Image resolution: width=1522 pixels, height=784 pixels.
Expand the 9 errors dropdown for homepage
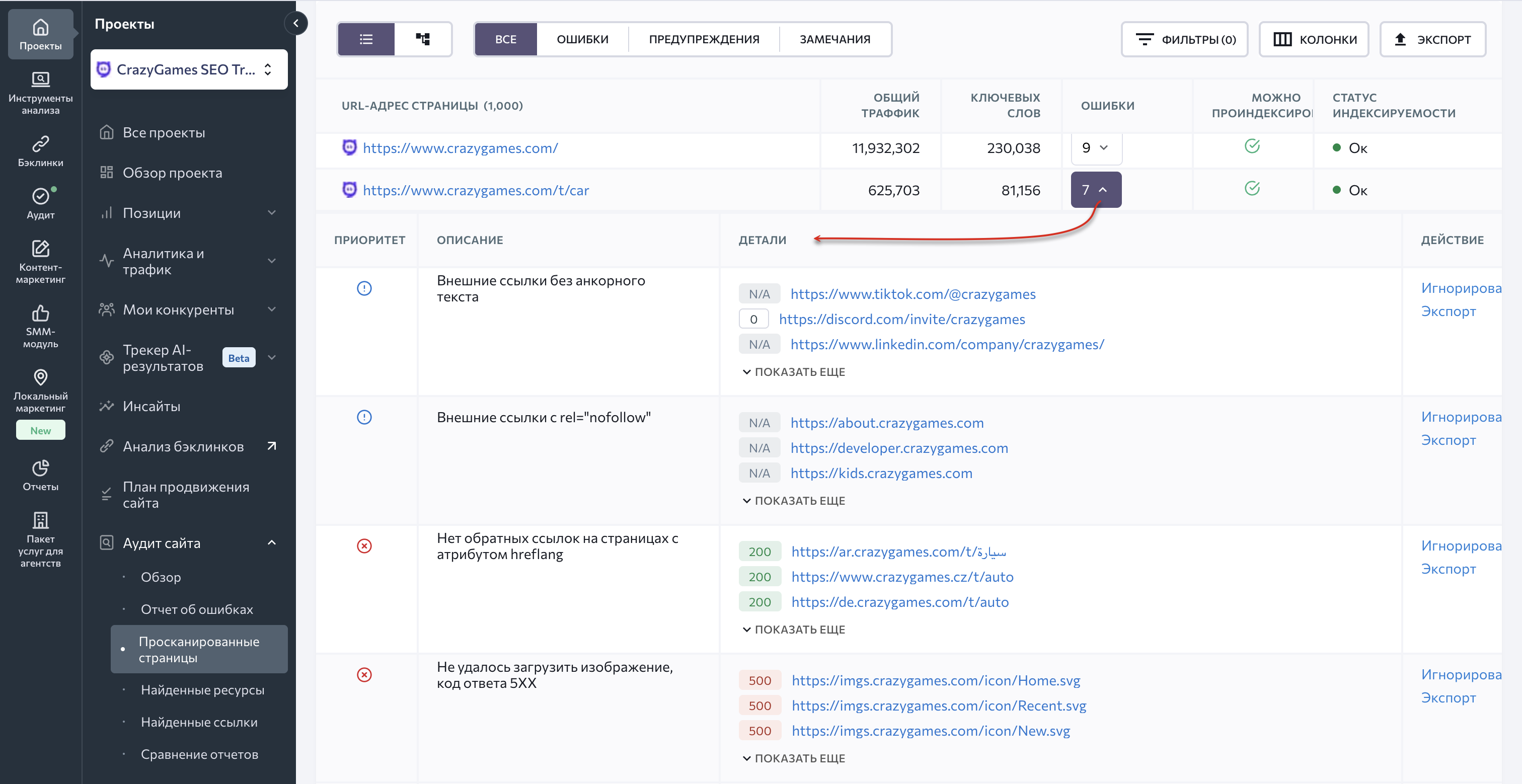point(1096,148)
